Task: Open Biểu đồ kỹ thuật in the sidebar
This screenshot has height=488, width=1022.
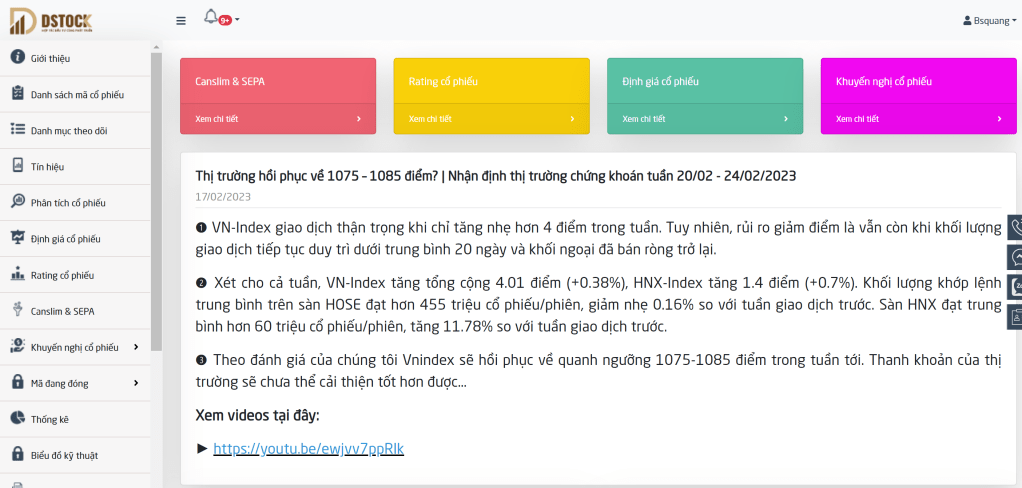Action: coord(64,455)
